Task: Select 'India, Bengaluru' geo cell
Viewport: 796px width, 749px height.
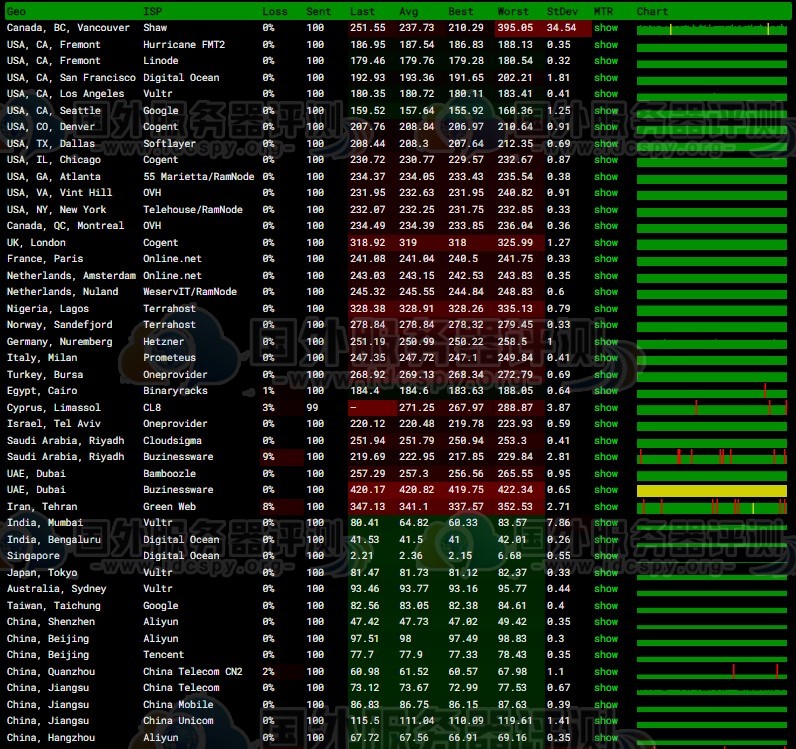Action: coord(53,540)
